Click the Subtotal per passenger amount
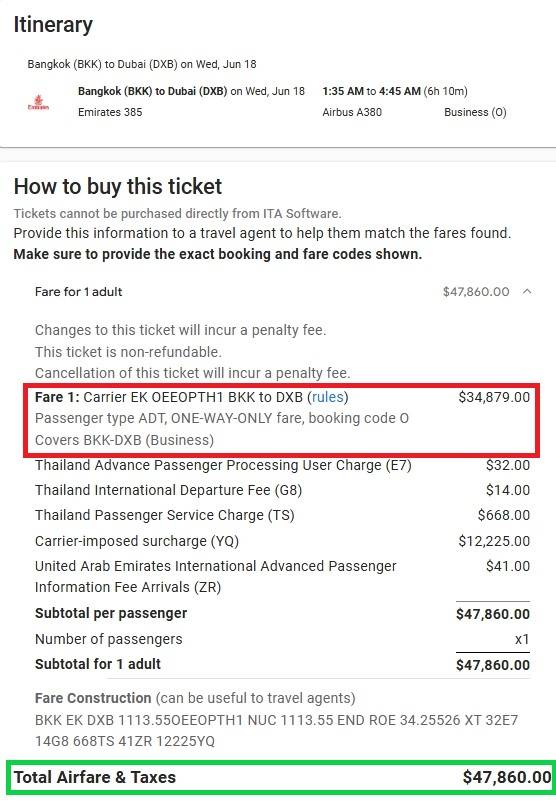Screen dimensions: 556x802 coord(493,614)
